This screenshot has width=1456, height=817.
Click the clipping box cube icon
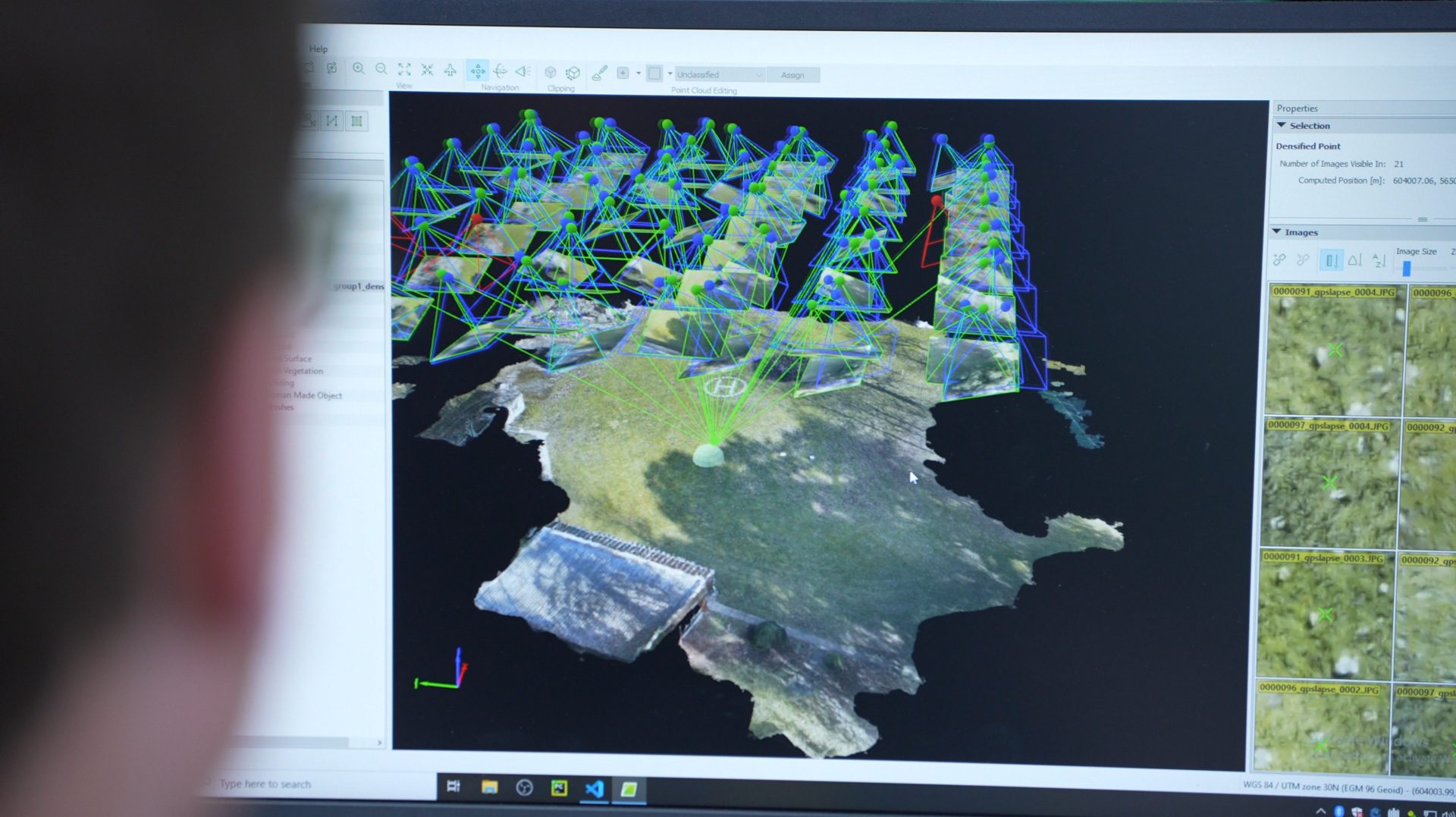click(551, 72)
